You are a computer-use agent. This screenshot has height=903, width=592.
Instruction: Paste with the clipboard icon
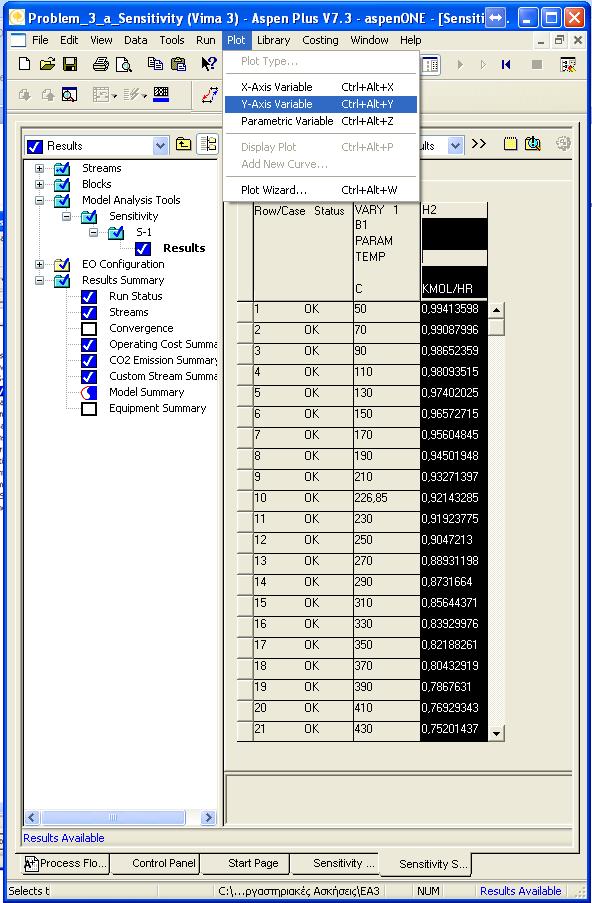pyautogui.click(x=179, y=64)
